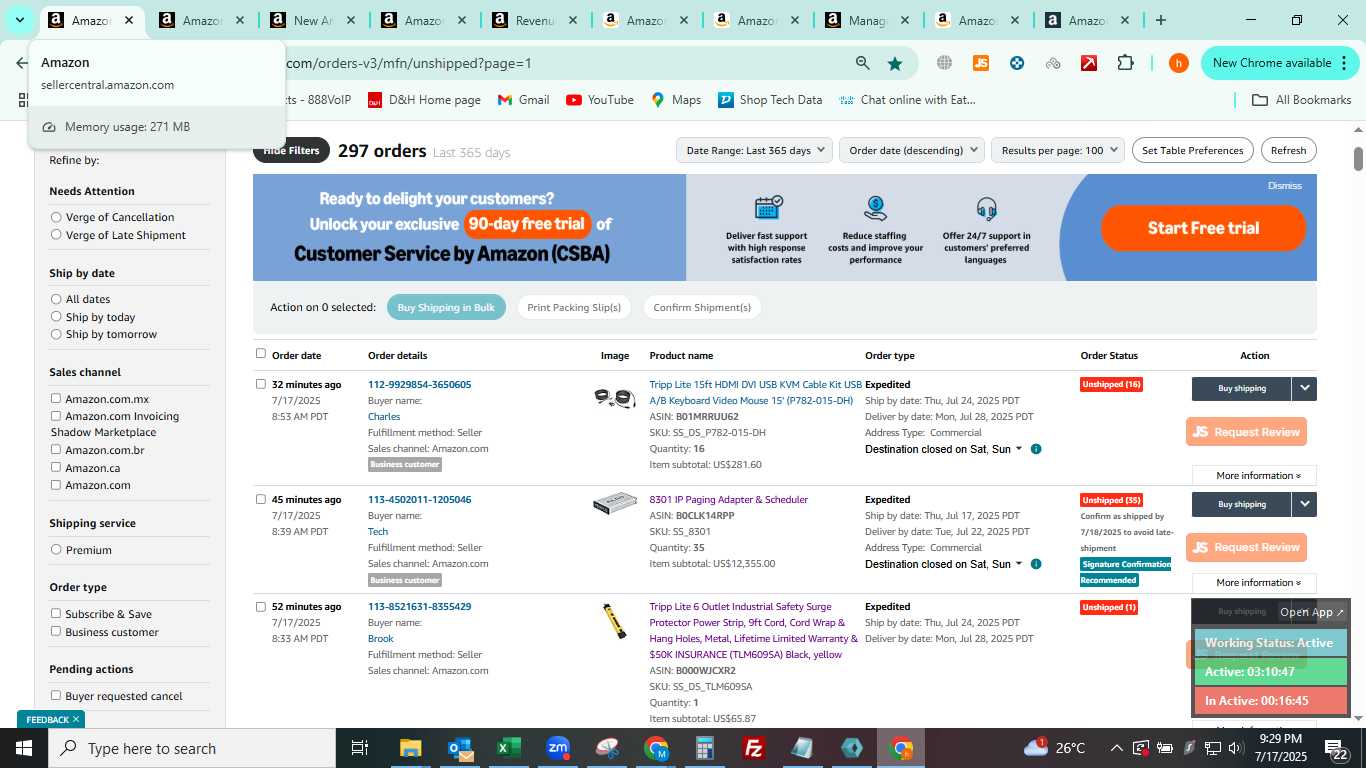Close the FEEDBACK tab with X
Screen dimensions: 1366x768
(x=75, y=719)
